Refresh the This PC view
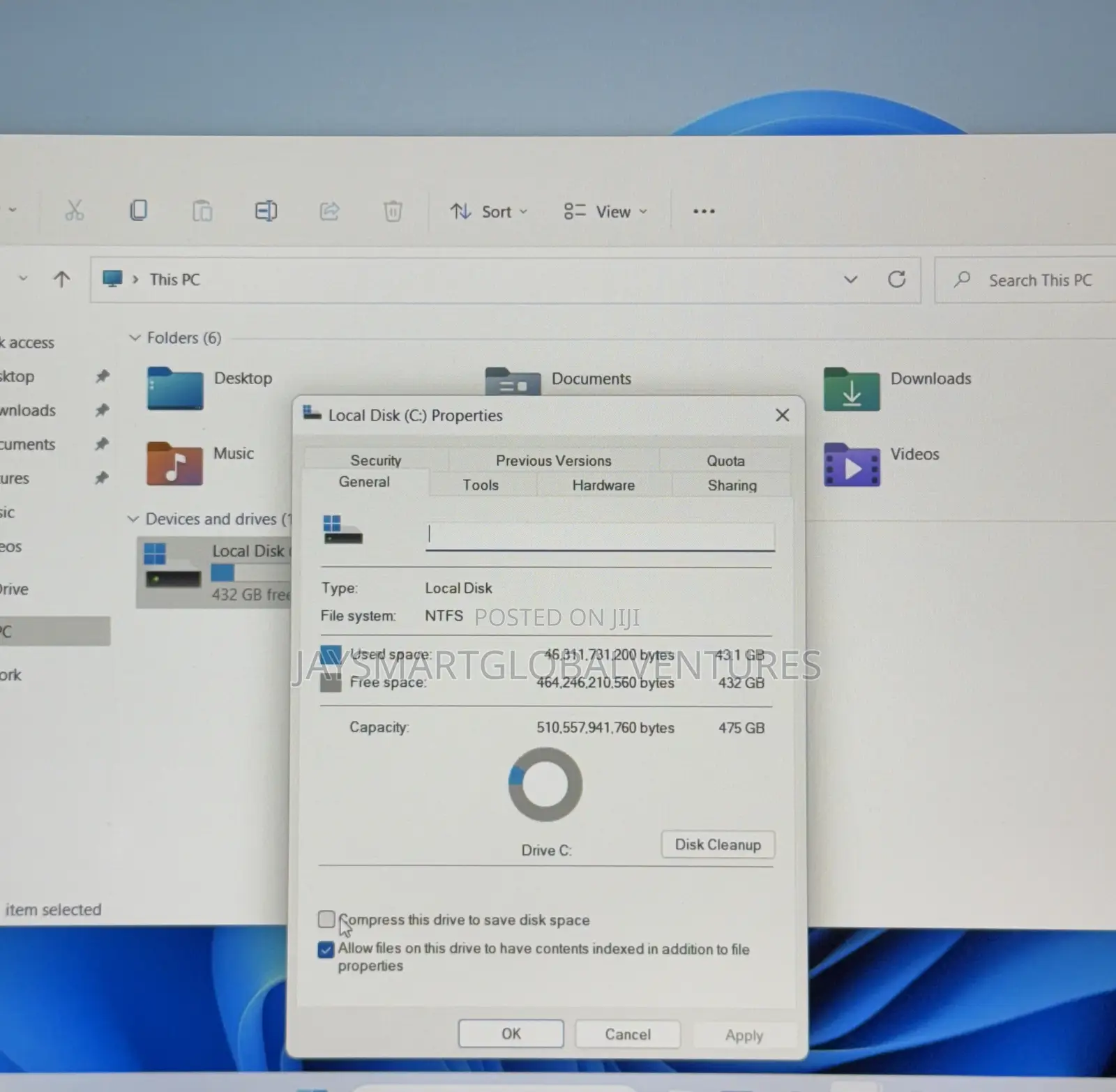1116x1092 pixels. point(897,280)
